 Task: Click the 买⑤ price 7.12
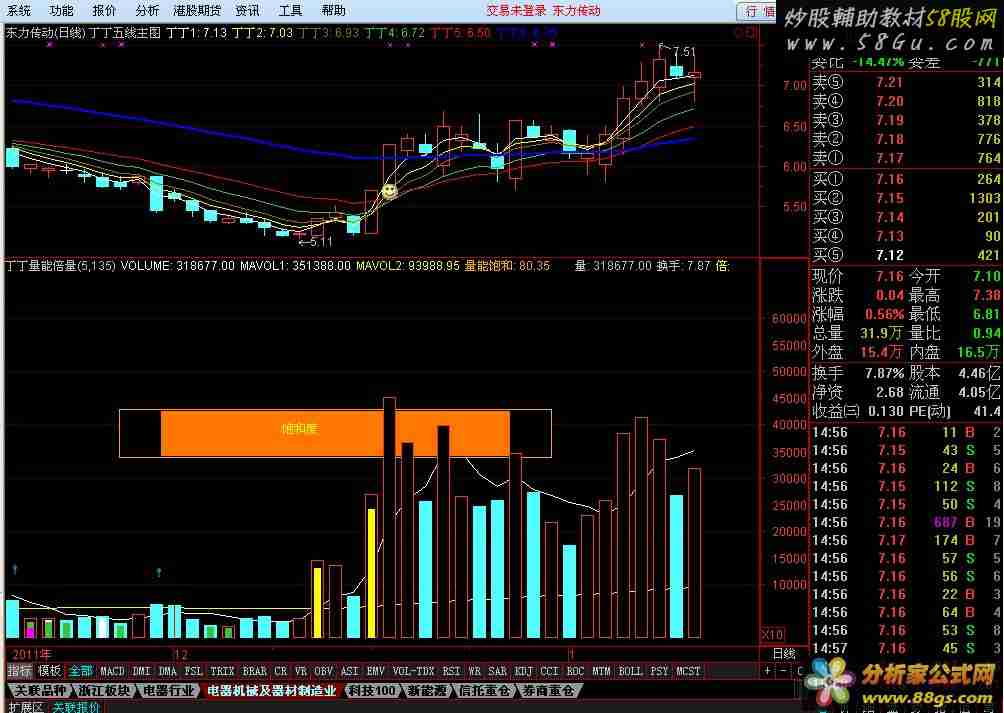click(889, 255)
